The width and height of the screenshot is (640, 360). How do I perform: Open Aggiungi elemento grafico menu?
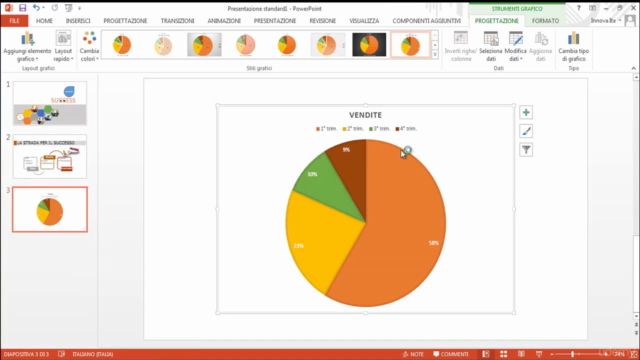pyautogui.click(x=27, y=47)
